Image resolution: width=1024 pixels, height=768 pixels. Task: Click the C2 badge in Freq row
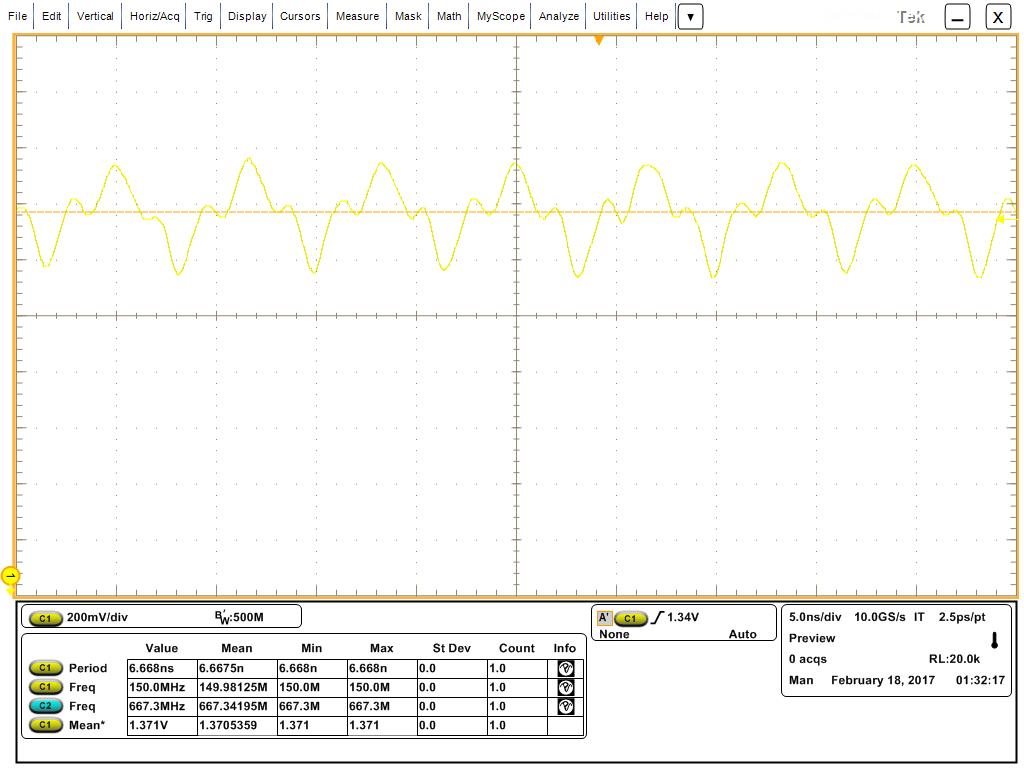pyautogui.click(x=45, y=706)
